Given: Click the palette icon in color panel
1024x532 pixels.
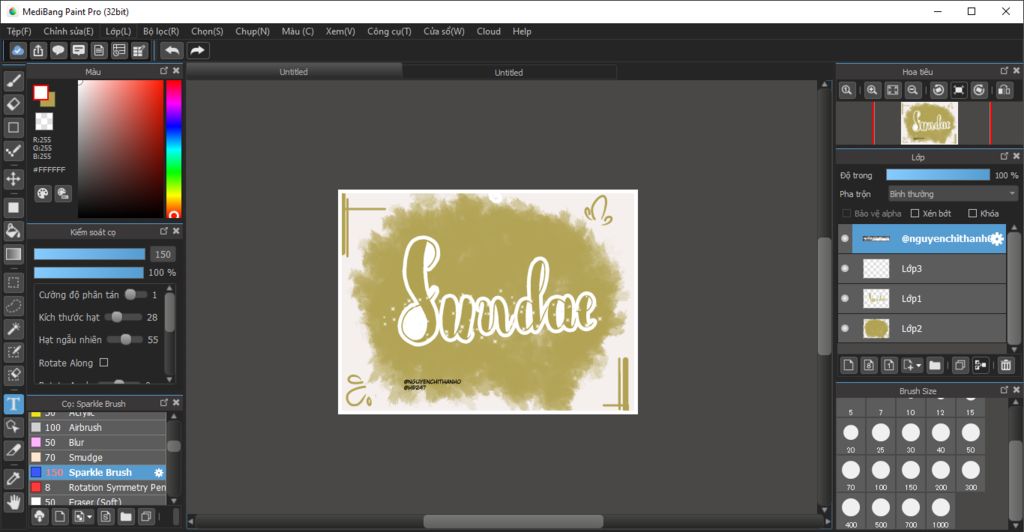Looking at the screenshot, I should (42, 193).
